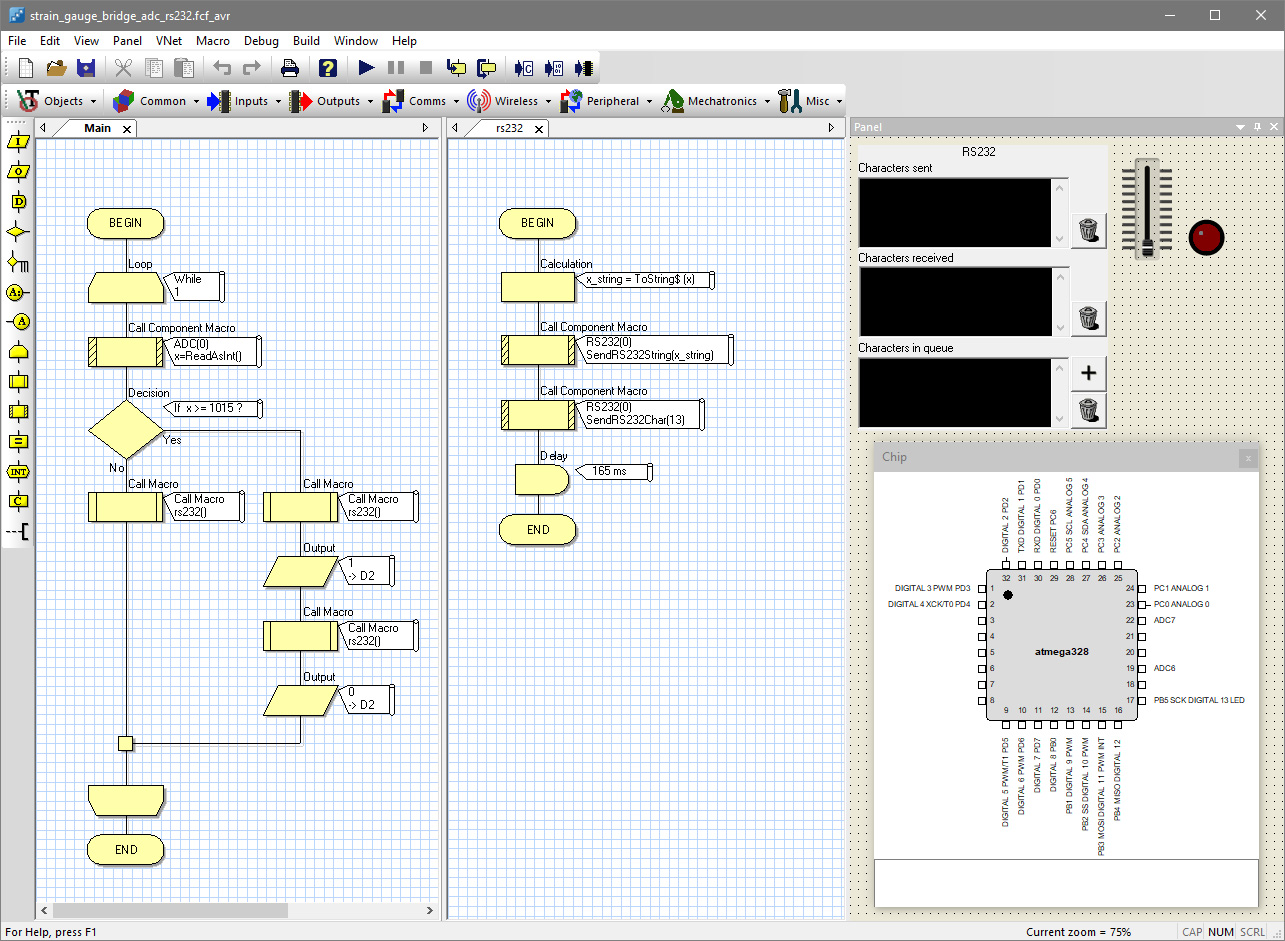This screenshot has width=1285, height=941.
Task: Clear the Characters sent box with trash button
Action: (1088, 230)
